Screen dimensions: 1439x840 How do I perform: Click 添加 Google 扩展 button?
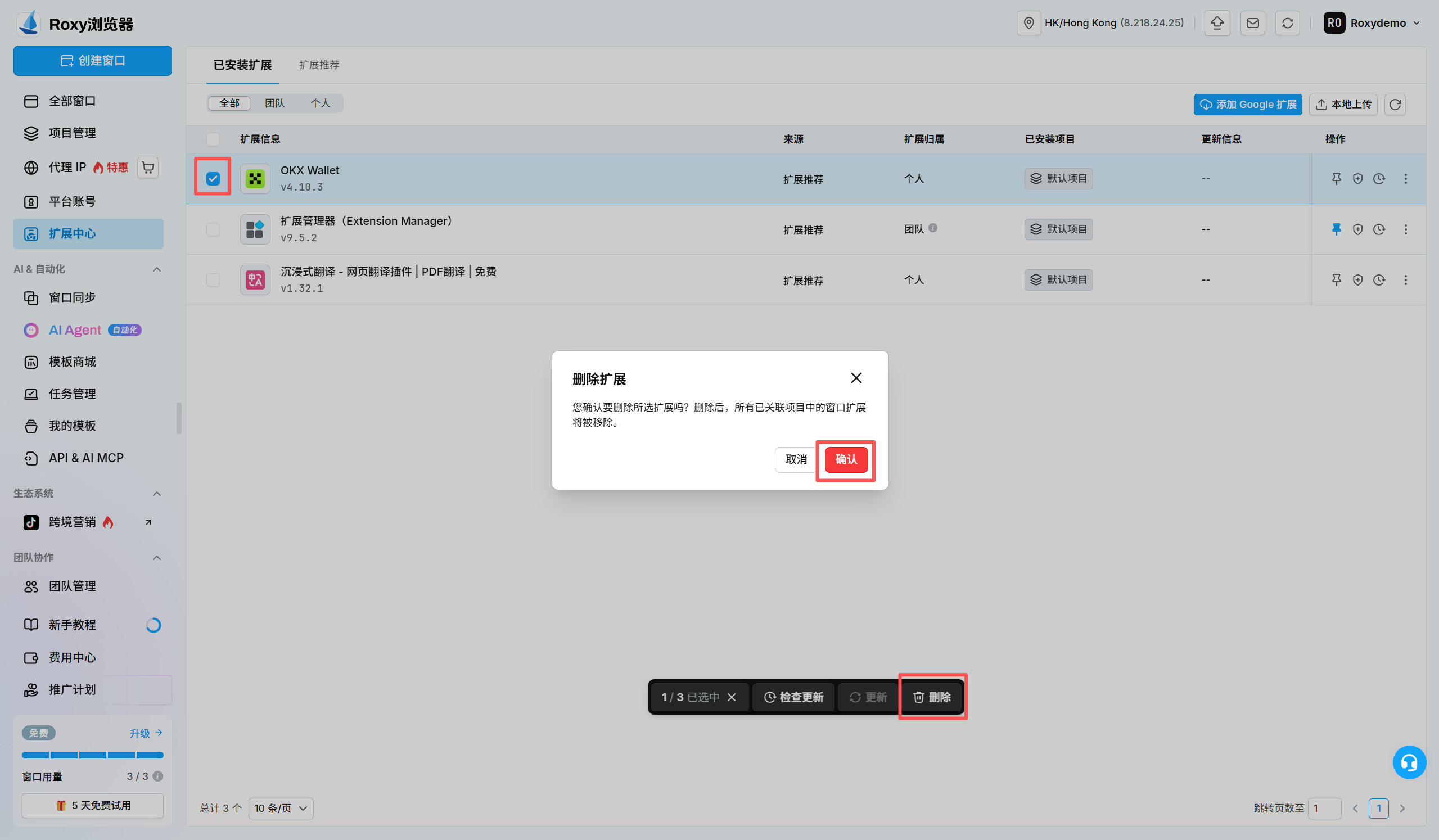(1247, 105)
